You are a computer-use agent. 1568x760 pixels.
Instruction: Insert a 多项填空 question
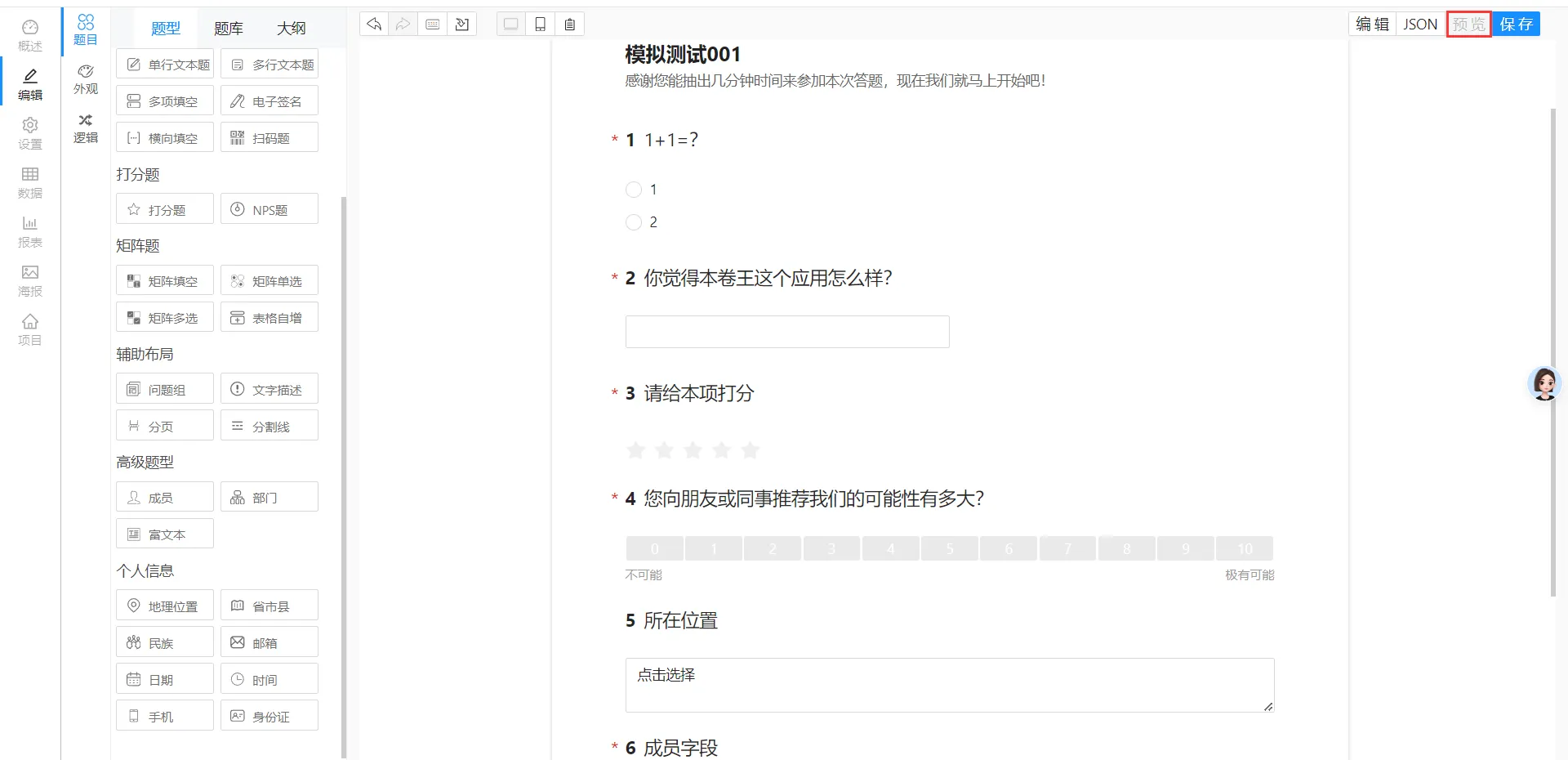tap(165, 101)
